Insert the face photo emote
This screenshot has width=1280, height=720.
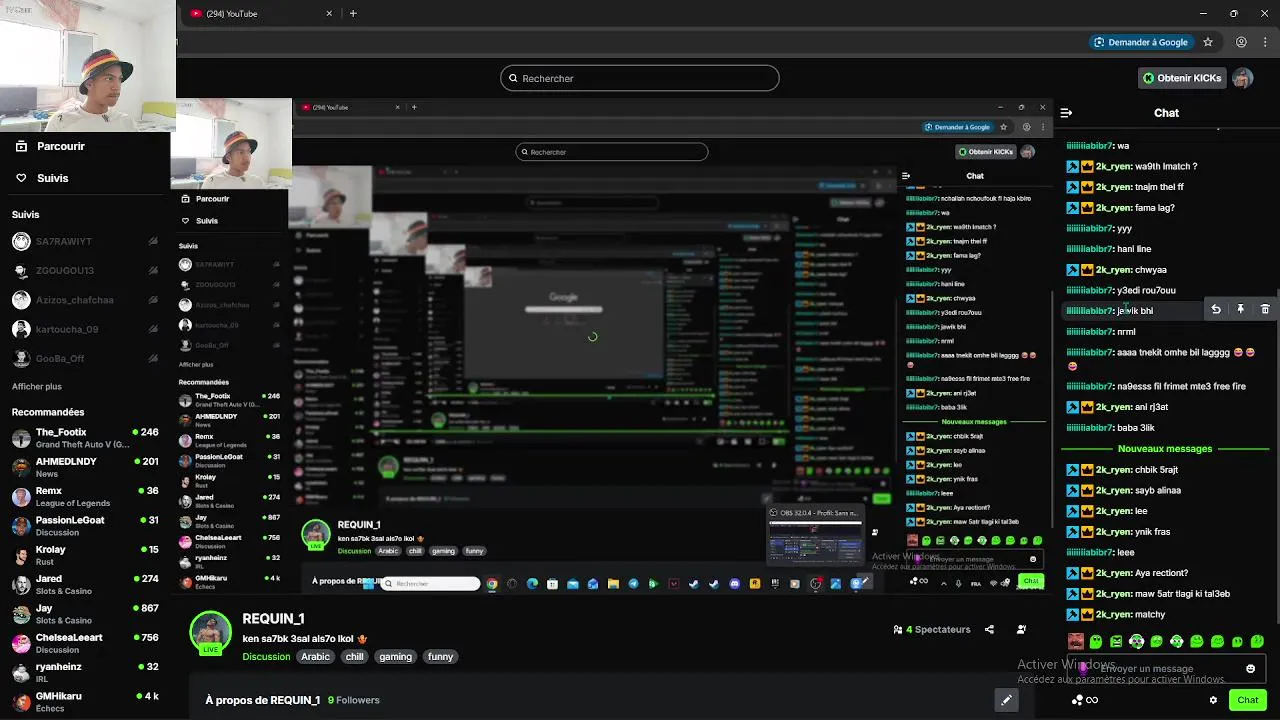(x=1075, y=641)
